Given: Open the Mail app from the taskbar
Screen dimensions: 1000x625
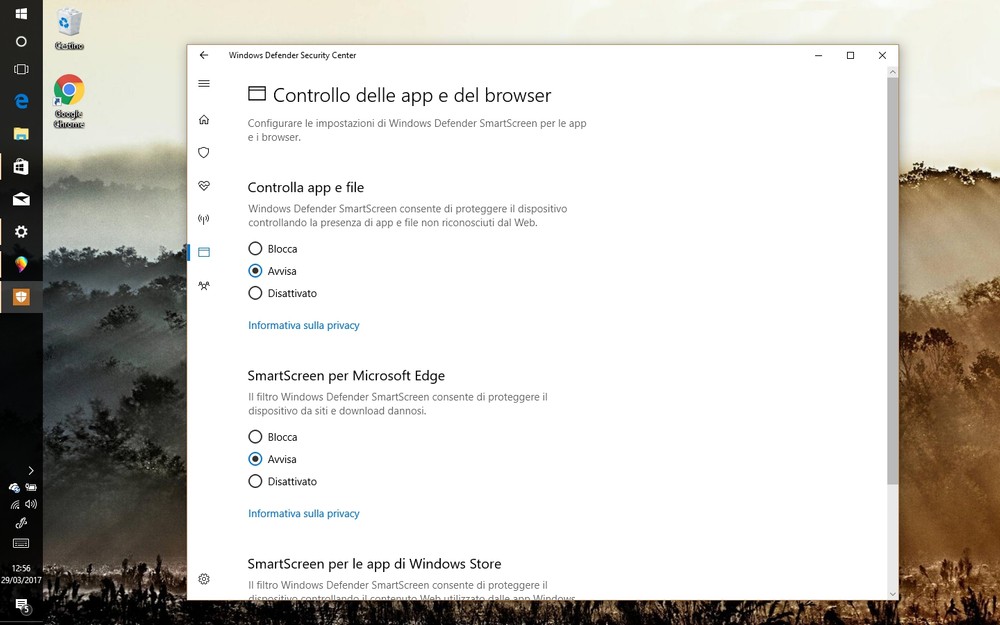Looking at the screenshot, I should (21, 200).
